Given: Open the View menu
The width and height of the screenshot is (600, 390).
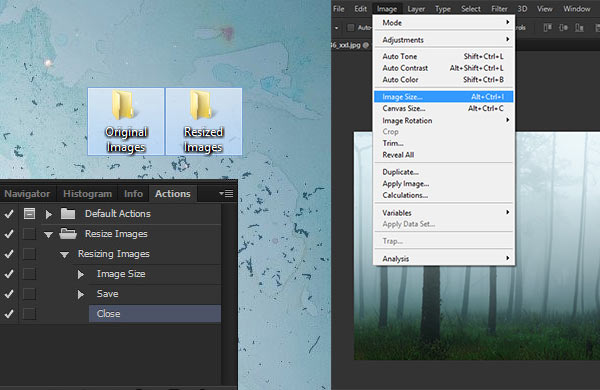Looking at the screenshot, I should [545, 9].
